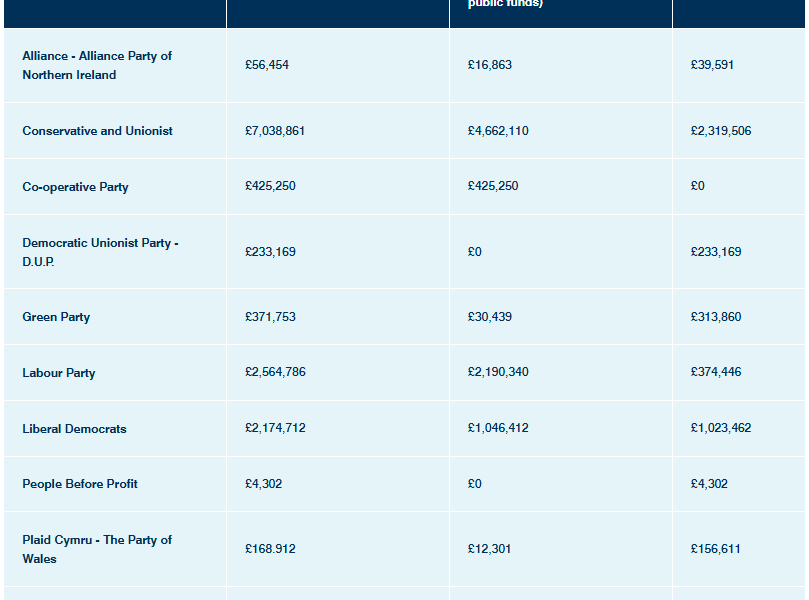Select the Conservative and Unionist row label

tap(97, 131)
